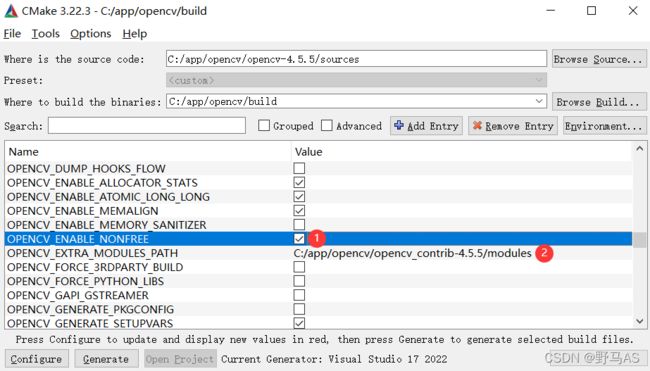Close the CMake window
The image size is (650, 371).
click(633, 11)
